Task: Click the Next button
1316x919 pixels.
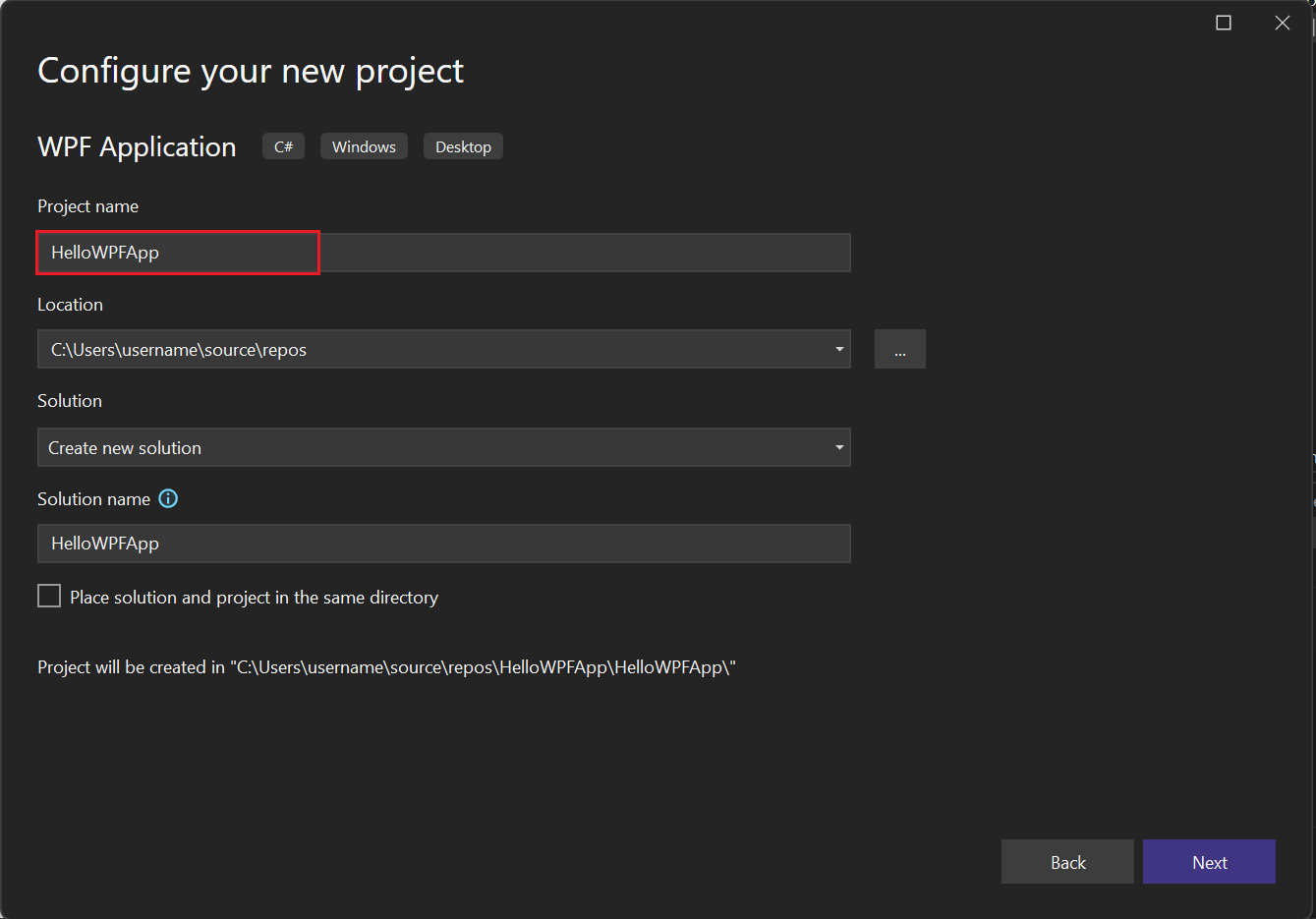Action: point(1209,862)
